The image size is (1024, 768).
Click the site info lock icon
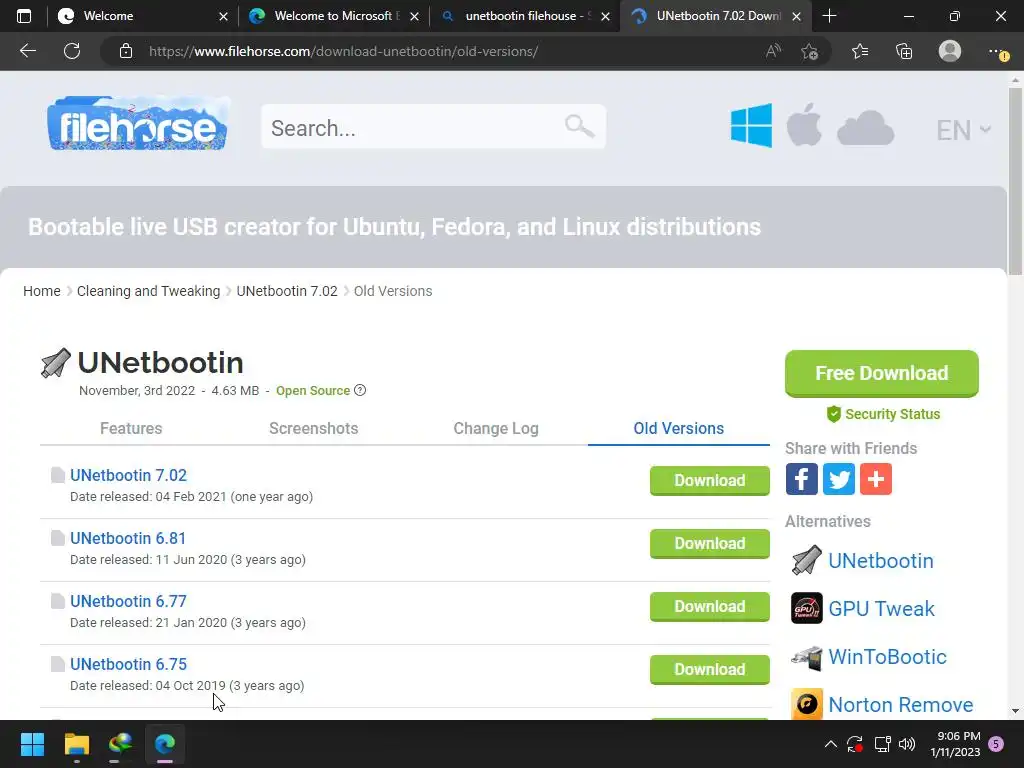(126, 51)
